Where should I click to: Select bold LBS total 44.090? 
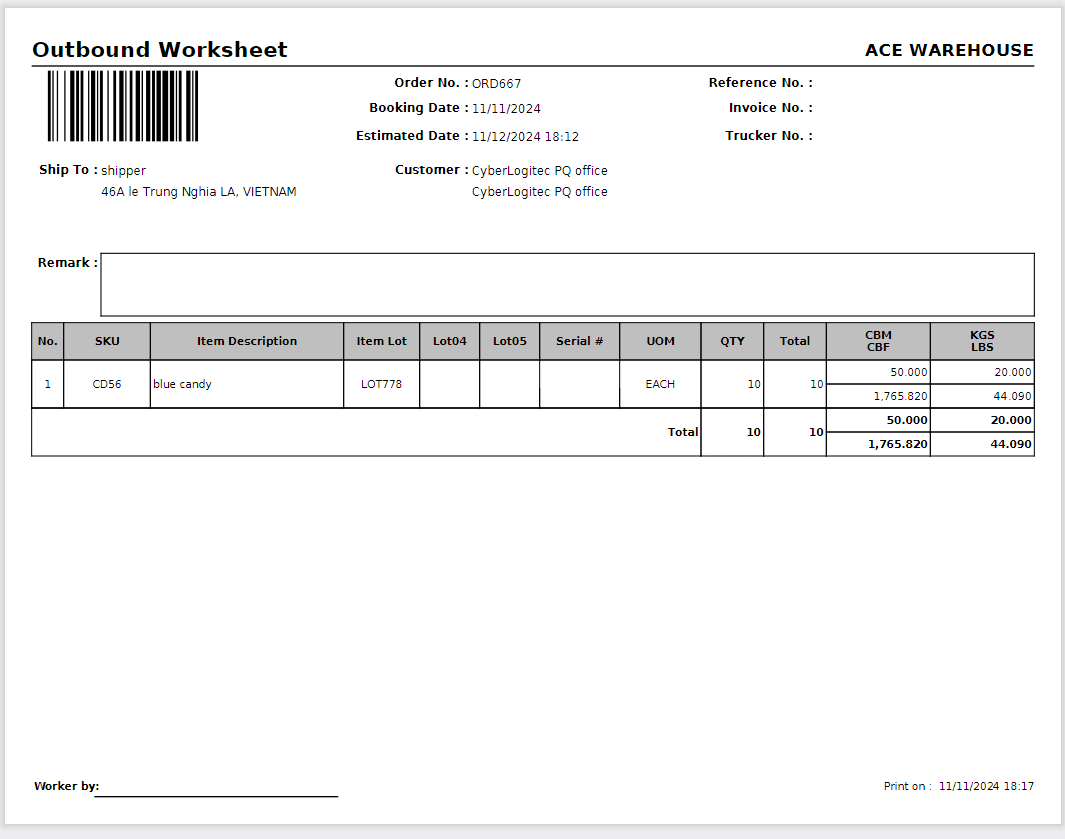982,444
